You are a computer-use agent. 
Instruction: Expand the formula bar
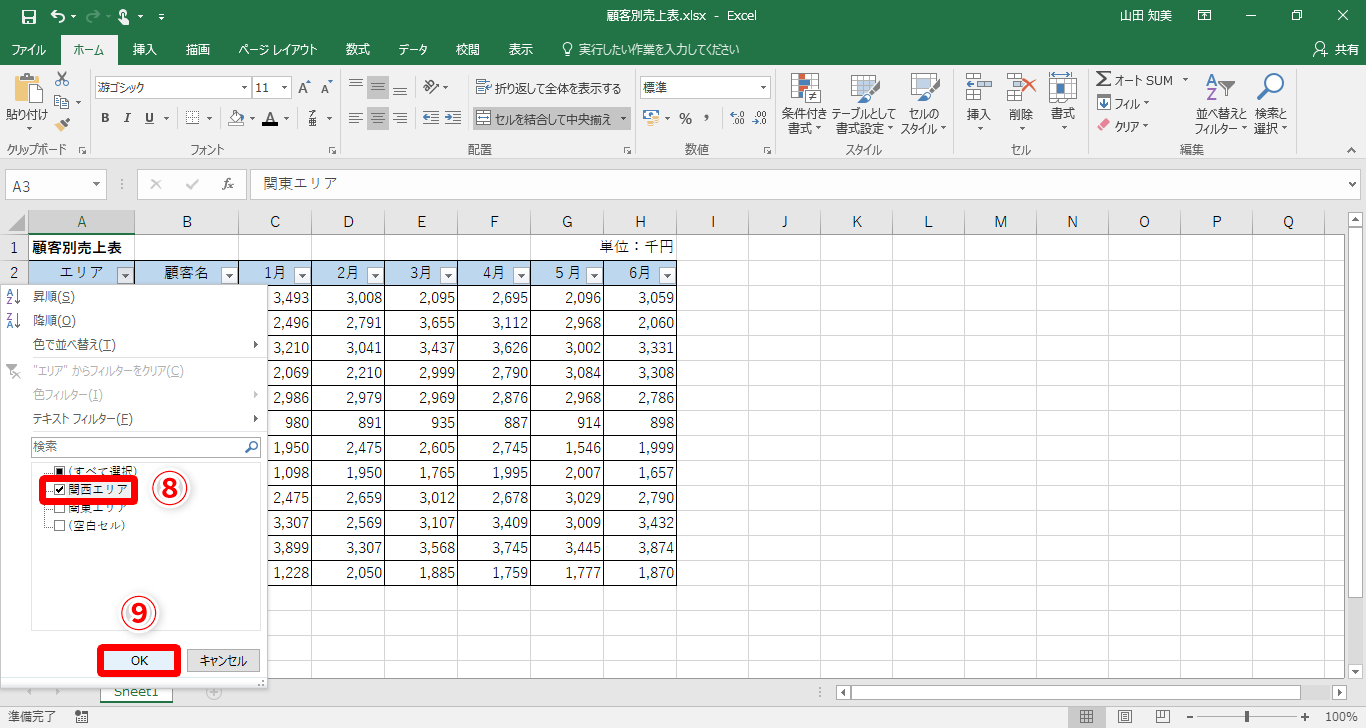click(x=1354, y=184)
